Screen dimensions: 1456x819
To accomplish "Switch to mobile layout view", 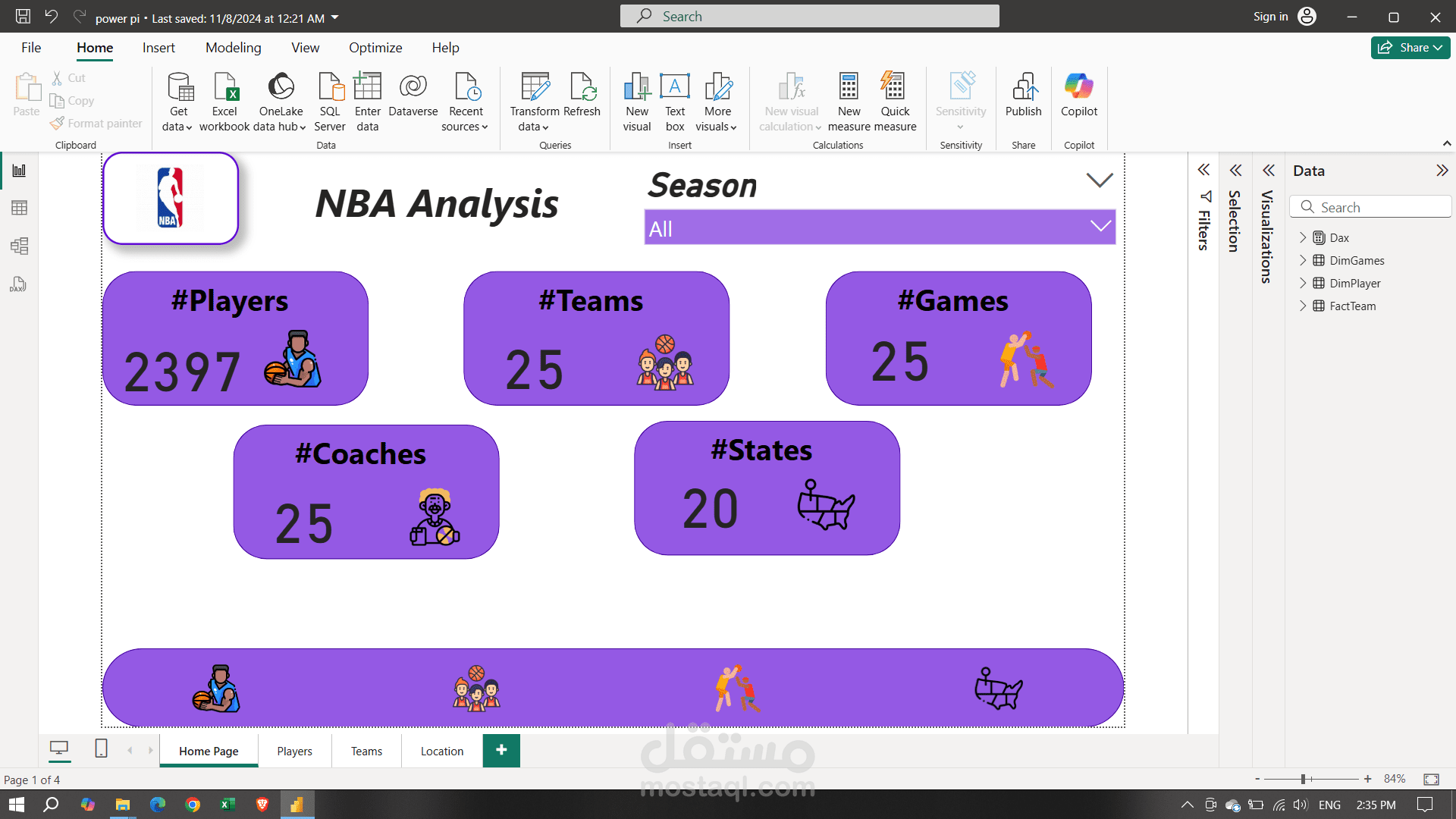I will click(101, 749).
